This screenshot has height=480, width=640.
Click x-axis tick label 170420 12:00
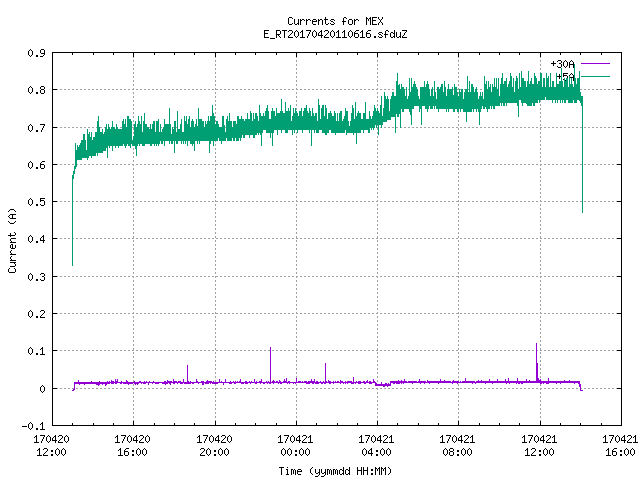click(51, 446)
